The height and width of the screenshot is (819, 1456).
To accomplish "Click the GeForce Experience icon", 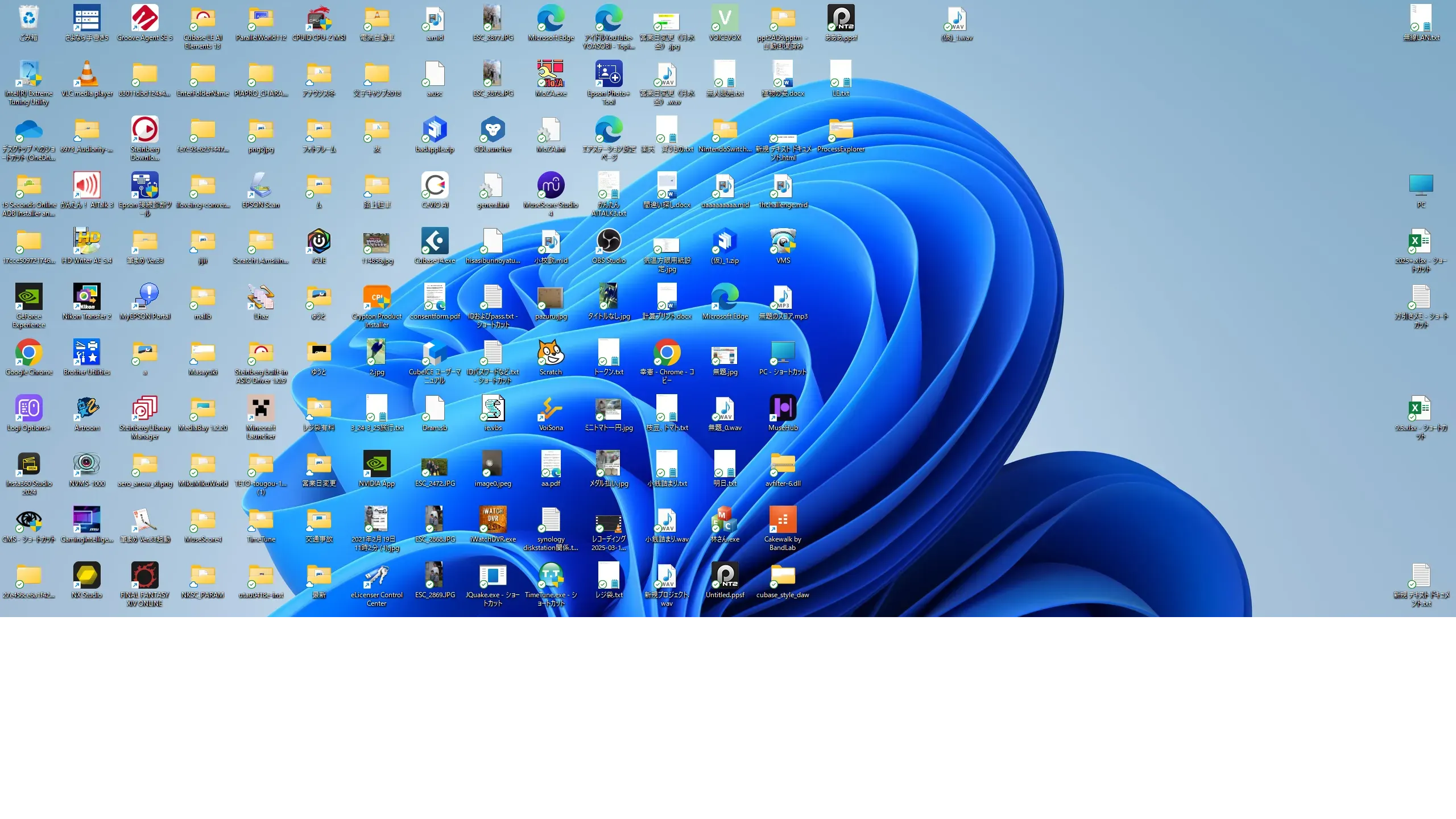I will pyautogui.click(x=28, y=297).
